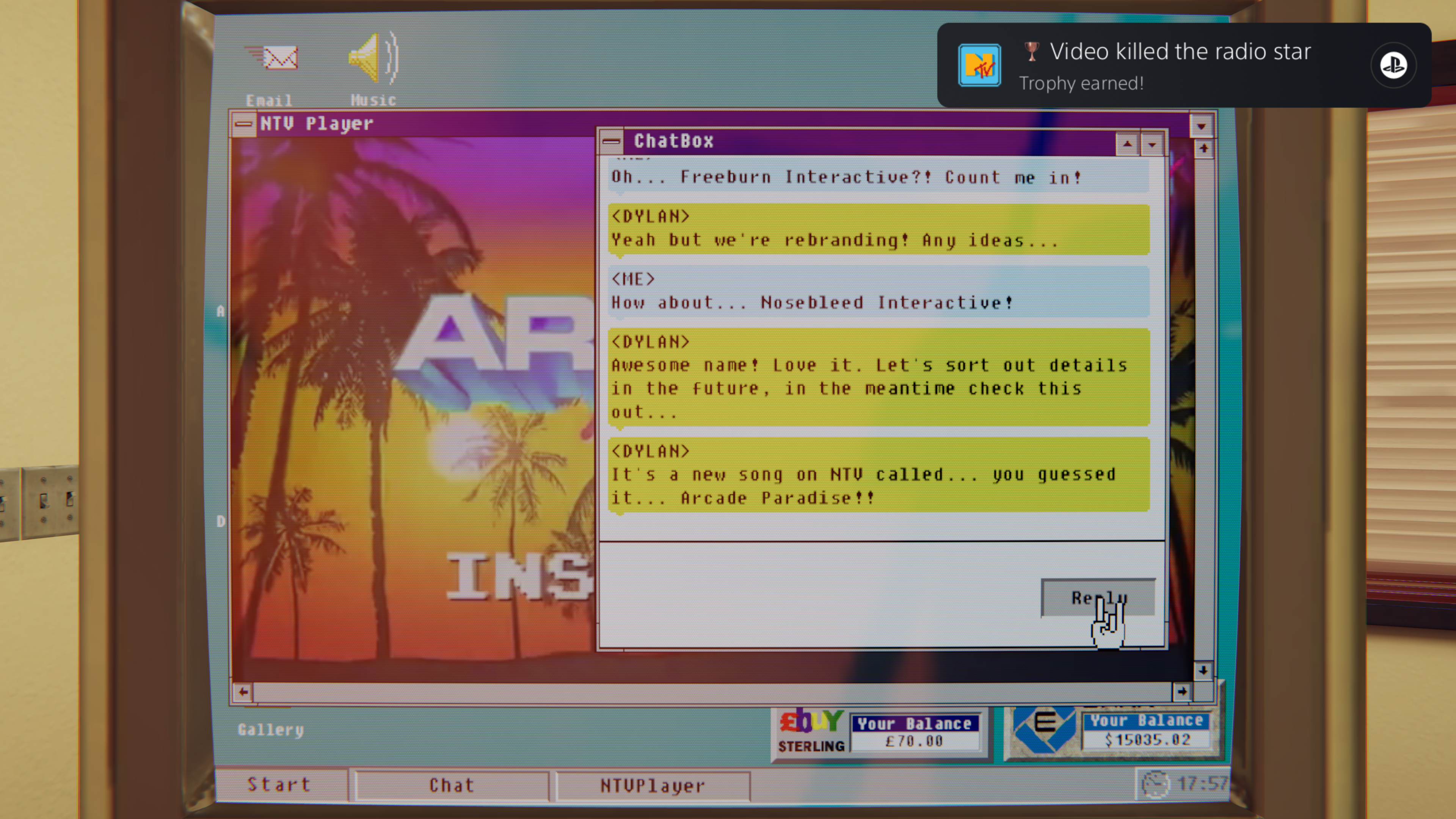Screen dimensions: 1456x819
Task: Click NTV Player title bar down-arrow
Action: tap(1202, 125)
